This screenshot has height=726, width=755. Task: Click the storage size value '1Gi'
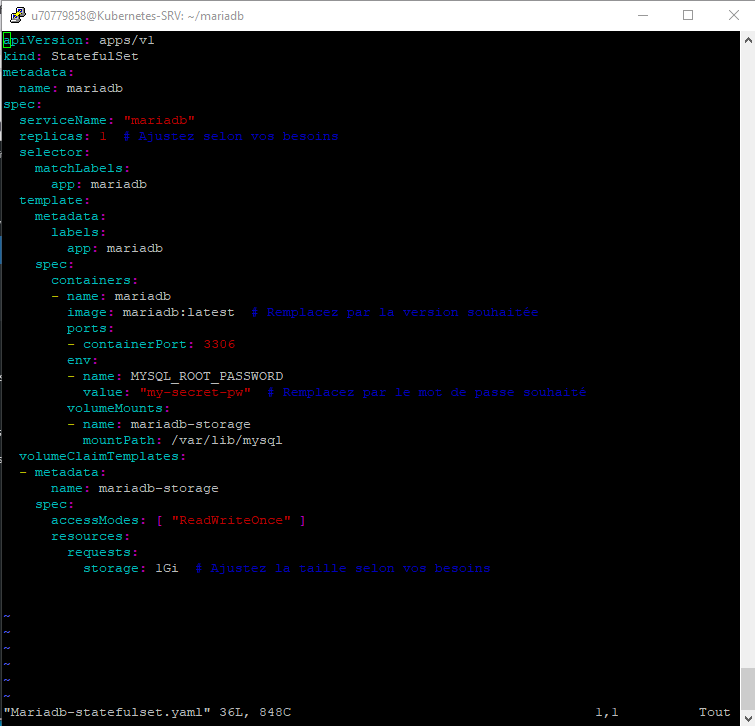(x=167, y=568)
